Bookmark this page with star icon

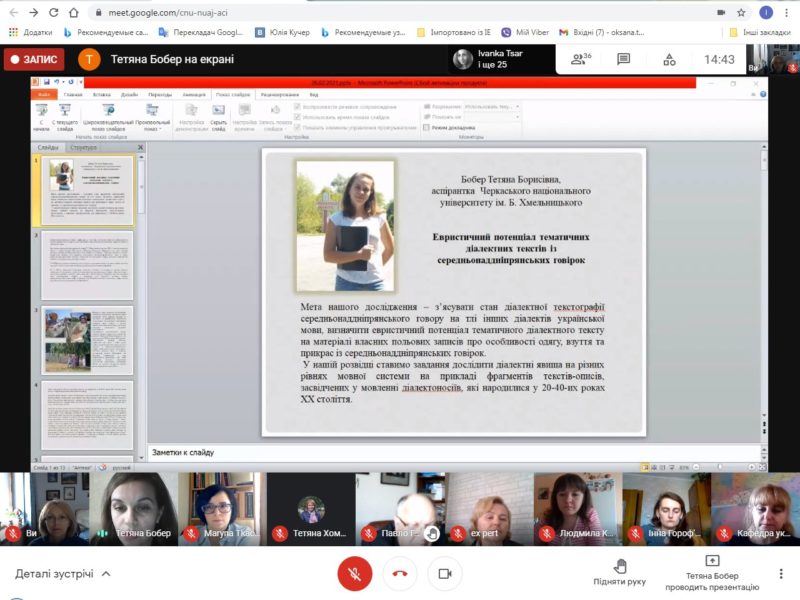pos(743,12)
